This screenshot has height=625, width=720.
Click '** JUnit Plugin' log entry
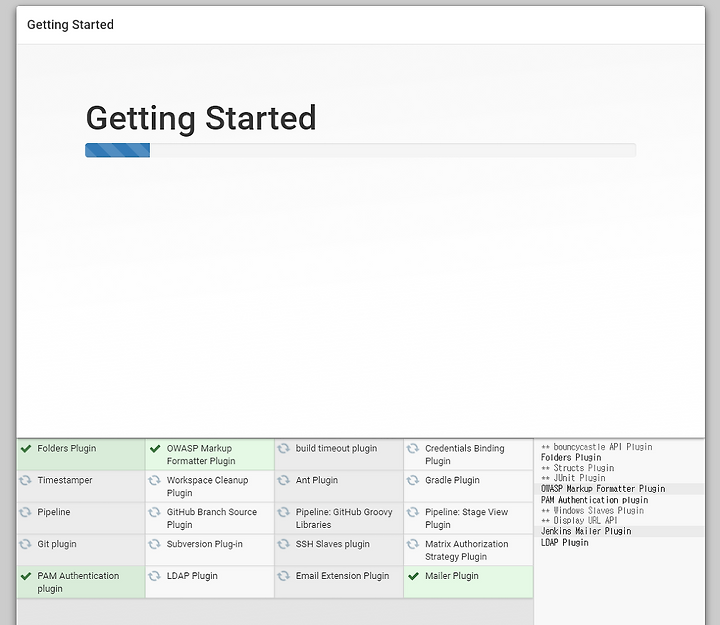pos(573,478)
